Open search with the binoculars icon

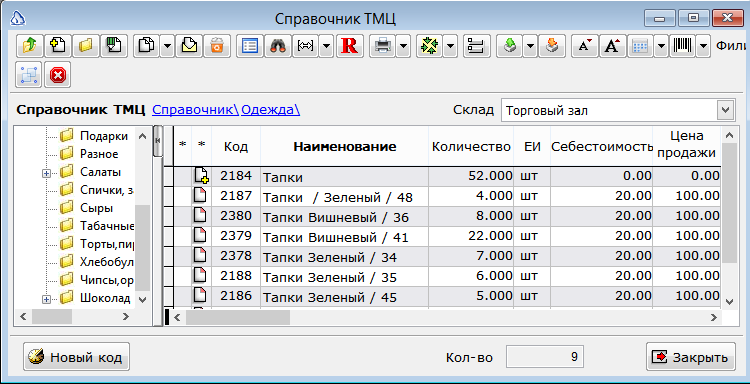click(278, 45)
